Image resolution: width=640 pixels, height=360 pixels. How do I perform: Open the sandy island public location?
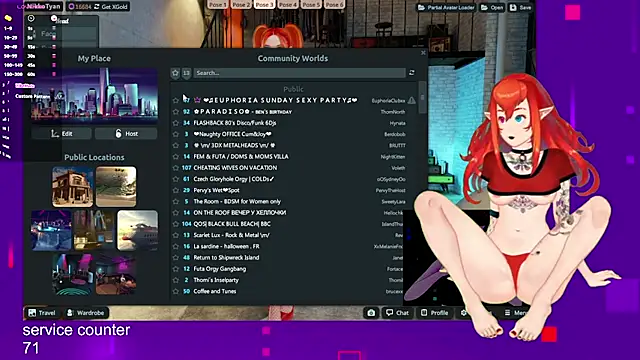(116, 187)
